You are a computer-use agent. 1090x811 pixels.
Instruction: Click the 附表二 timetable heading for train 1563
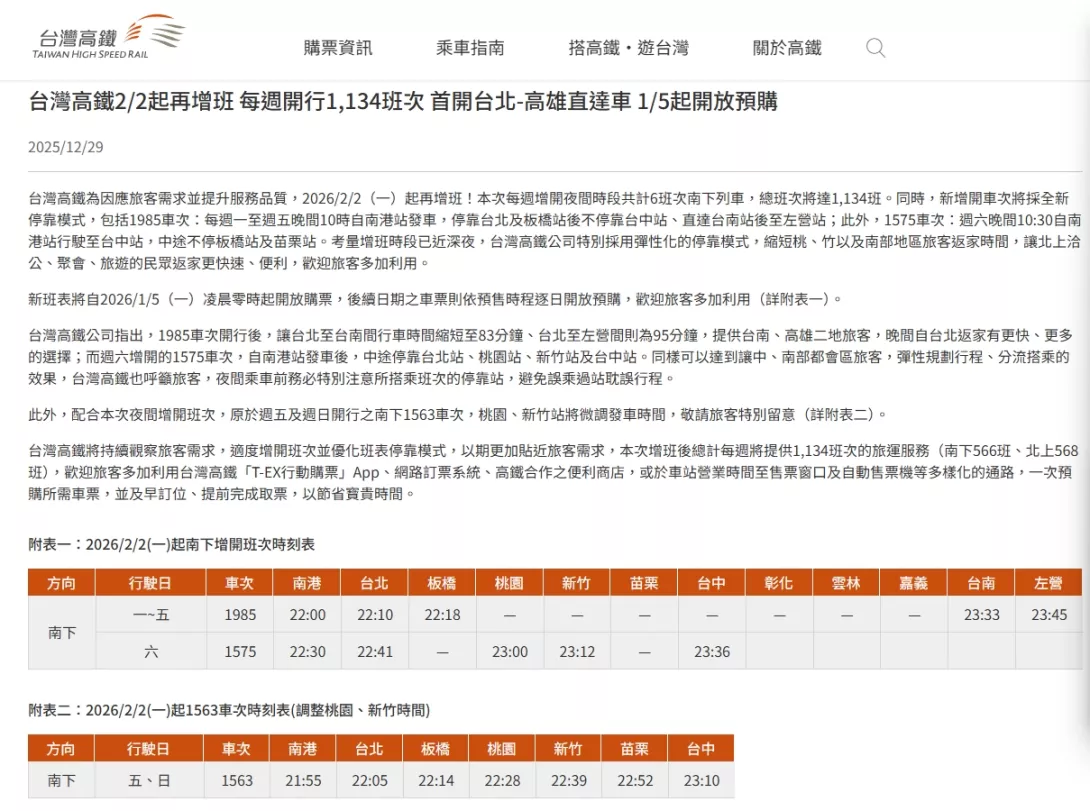click(x=228, y=710)
